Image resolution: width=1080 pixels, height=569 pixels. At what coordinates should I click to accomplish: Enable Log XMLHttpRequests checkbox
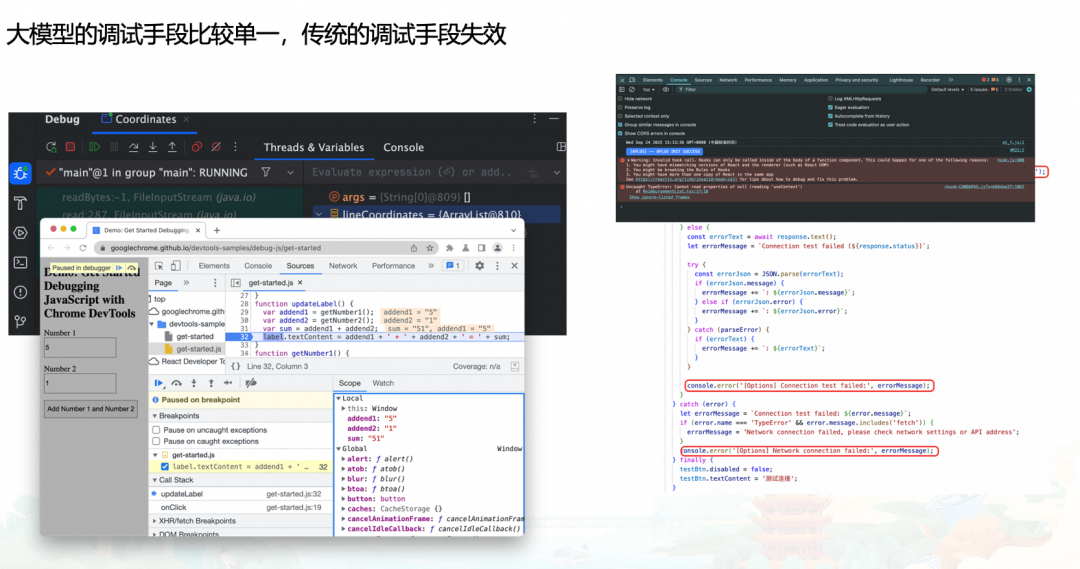[x=830, y=99]
